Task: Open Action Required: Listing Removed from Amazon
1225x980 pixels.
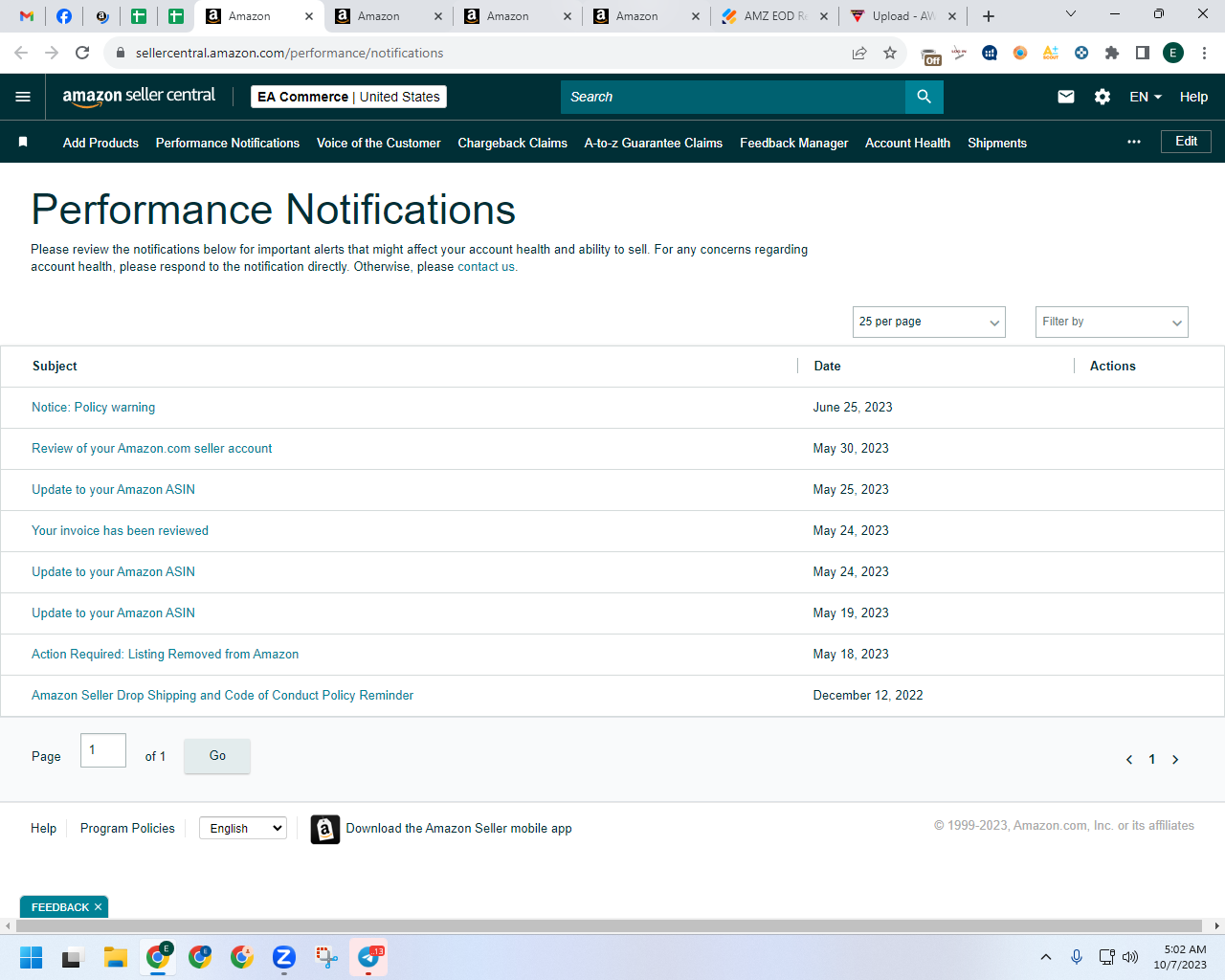Action: tap(165, 655)
